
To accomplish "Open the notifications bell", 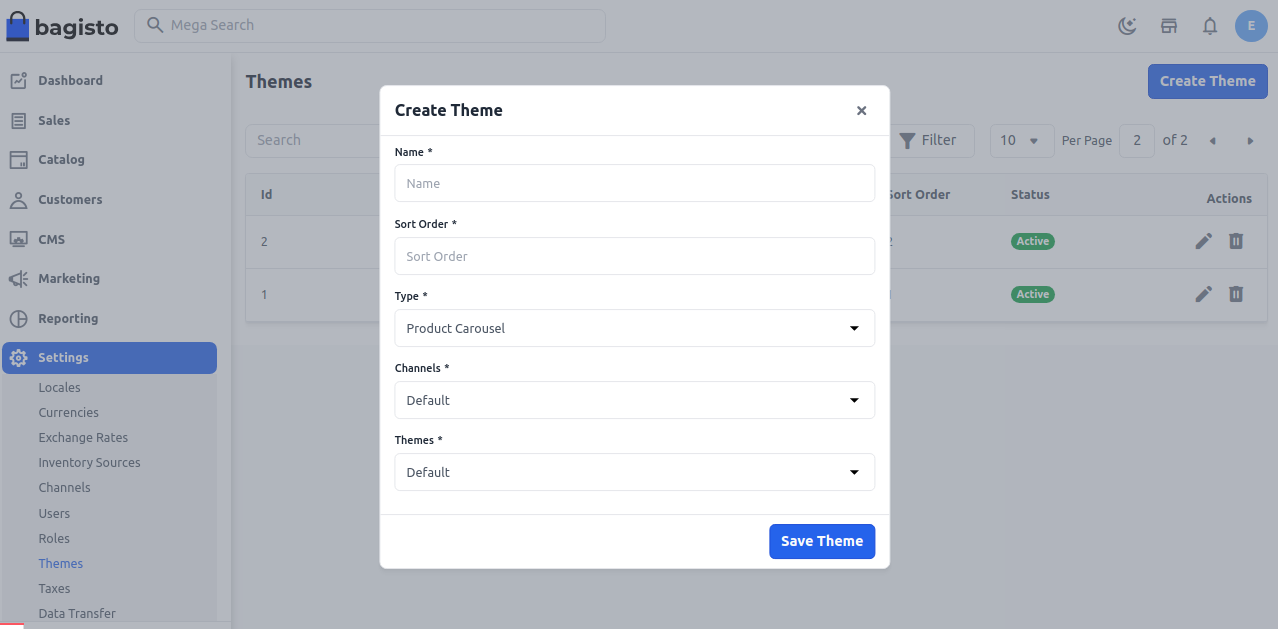I will pyautogui.click(x=1209, y=26).
